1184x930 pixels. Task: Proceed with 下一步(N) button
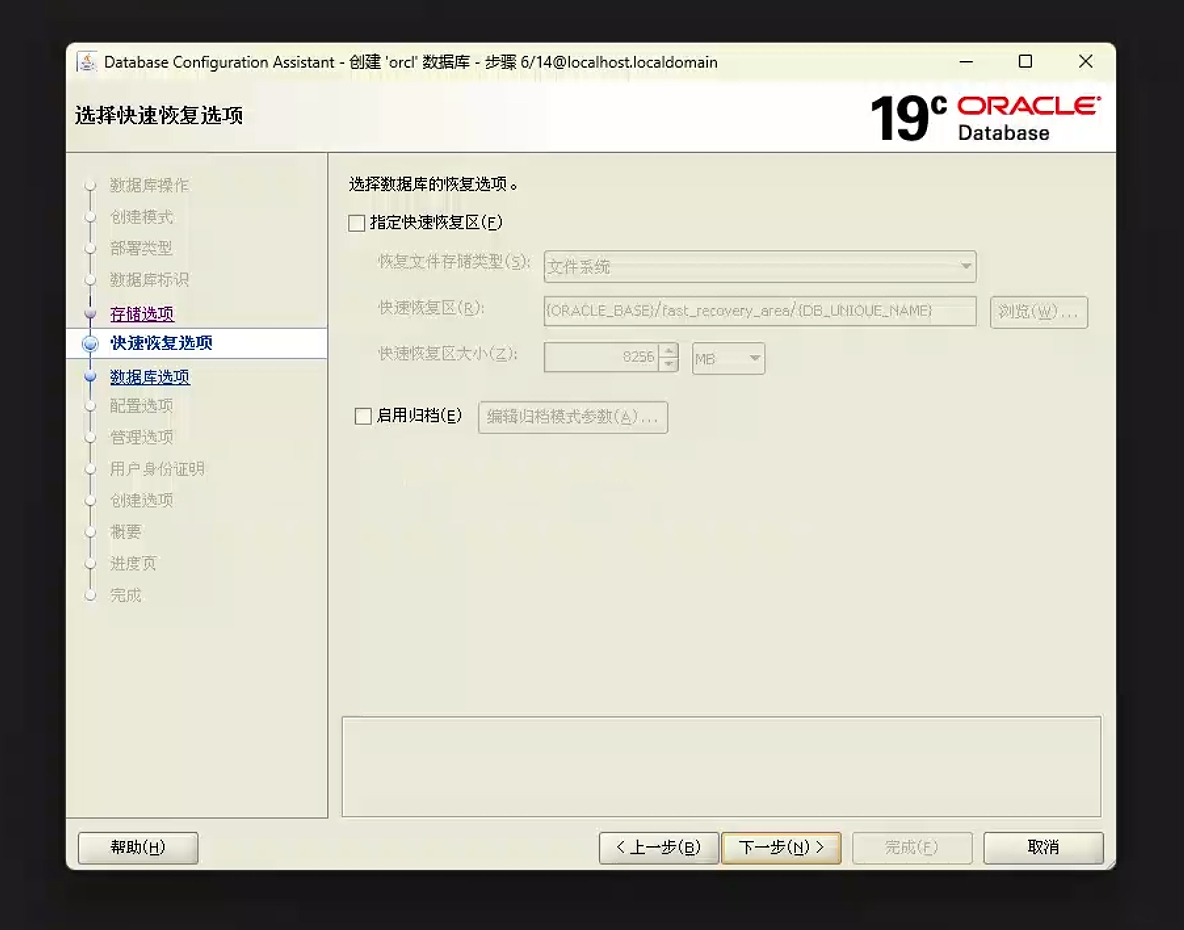click(x=782, y=848)
